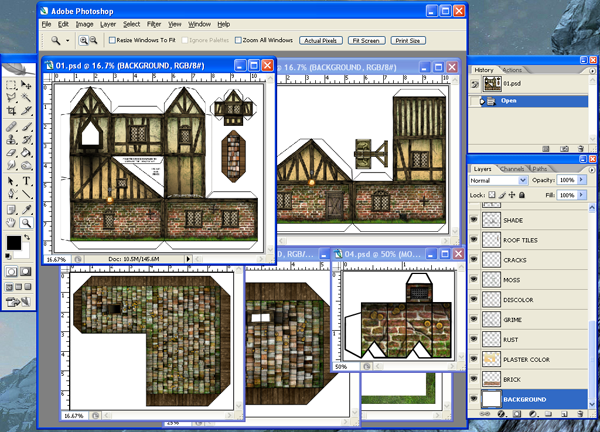The width and height of the screenshot is (600, 432).
Task: Select the Pen tool
Action: [11, 194]
